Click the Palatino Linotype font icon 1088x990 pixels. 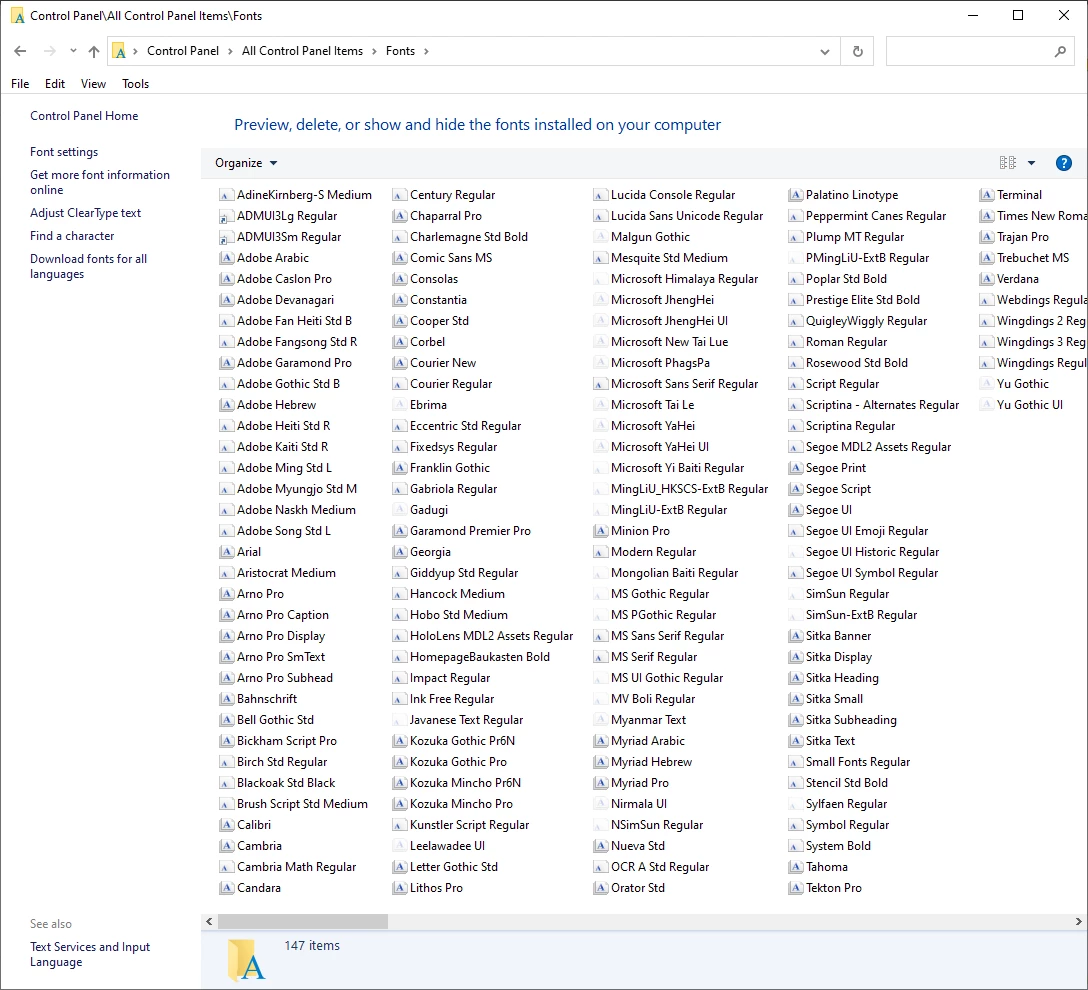(x=796, y=195)
